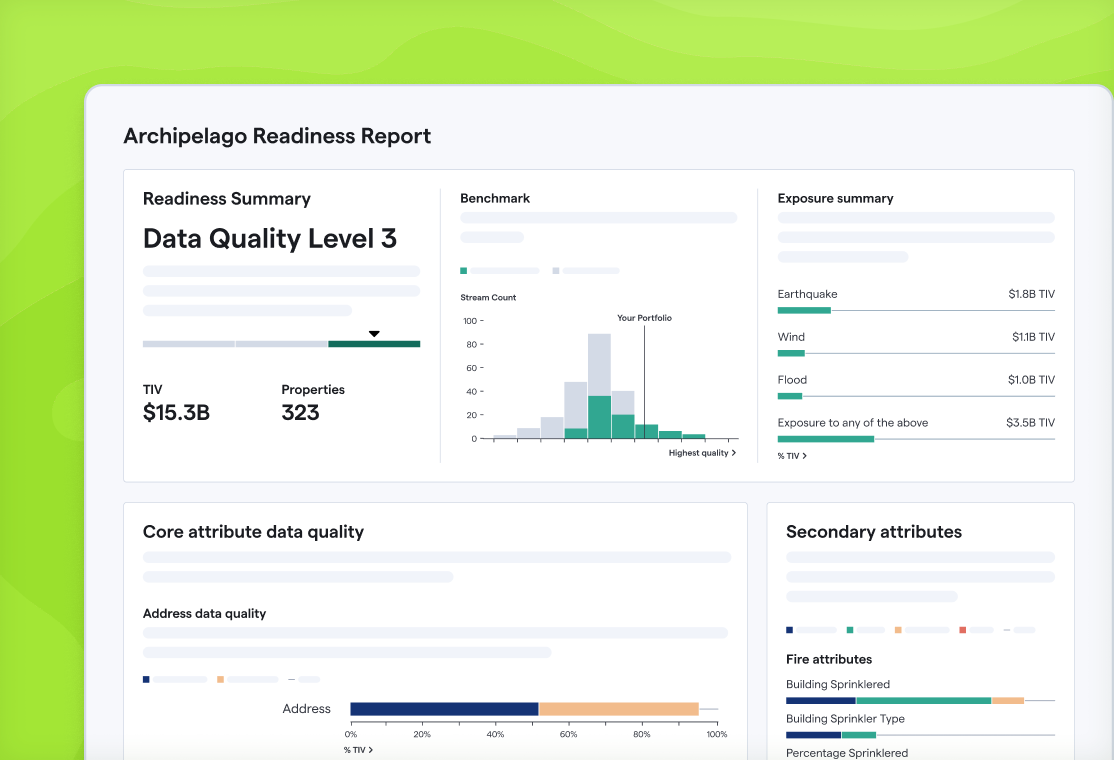Click the Your Portfolio marker label
The width and height of the screenshot is (1114, 760).
(x=644, y=318)
